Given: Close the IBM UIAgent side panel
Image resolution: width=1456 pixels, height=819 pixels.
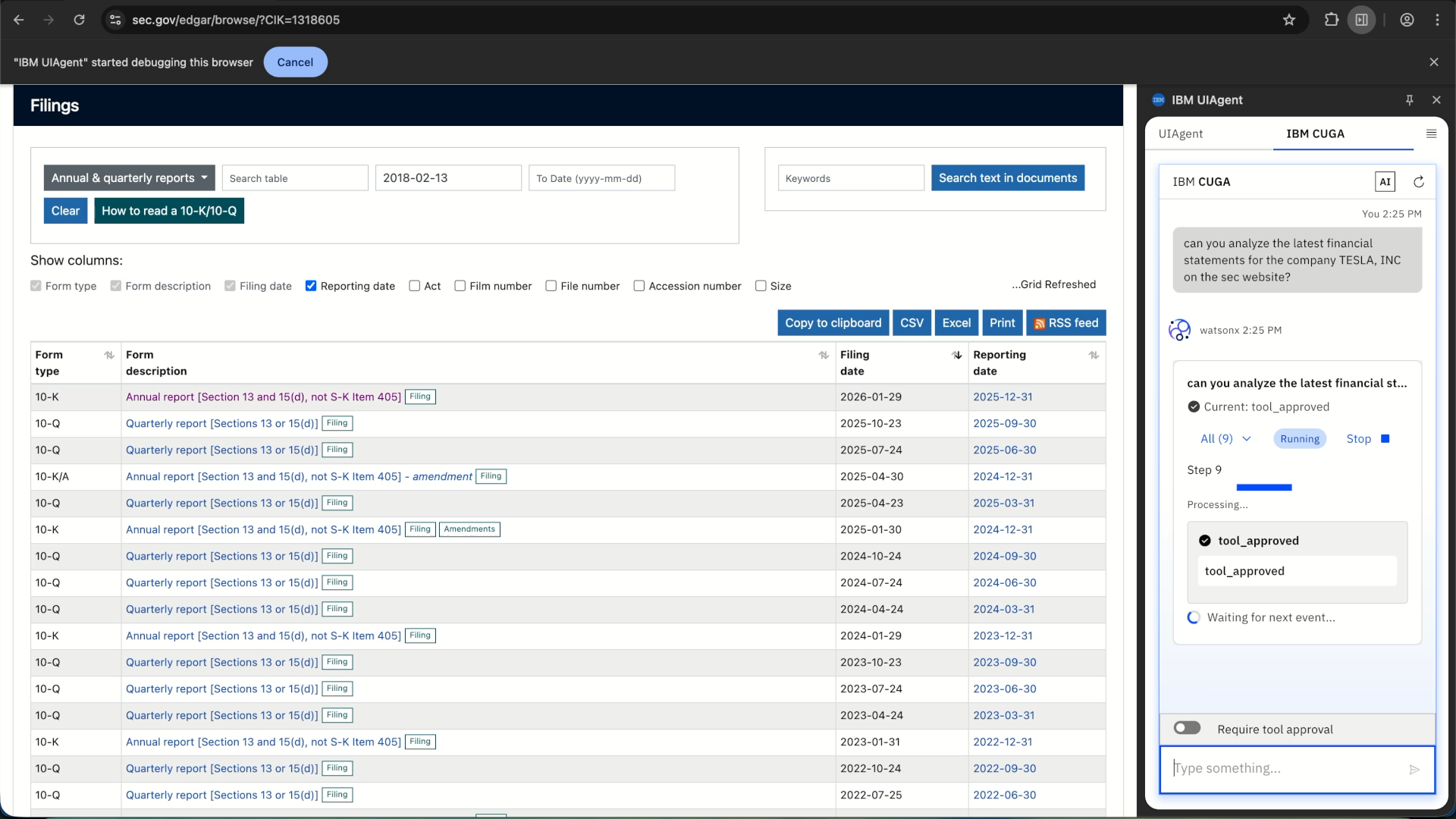Looking at the screenshot, I should (1436, 100).
